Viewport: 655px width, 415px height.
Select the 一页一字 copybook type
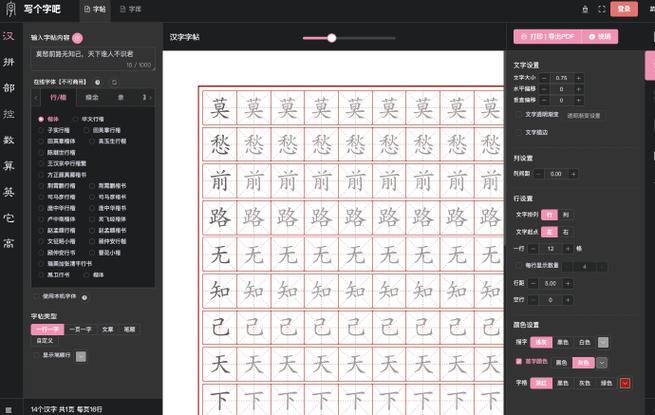coord(80,329)
